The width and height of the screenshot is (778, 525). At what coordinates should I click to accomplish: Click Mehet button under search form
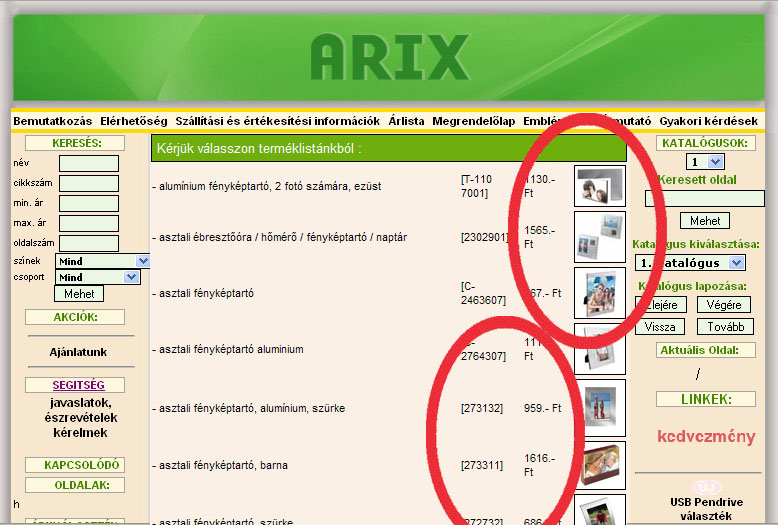tap(79, 293)
